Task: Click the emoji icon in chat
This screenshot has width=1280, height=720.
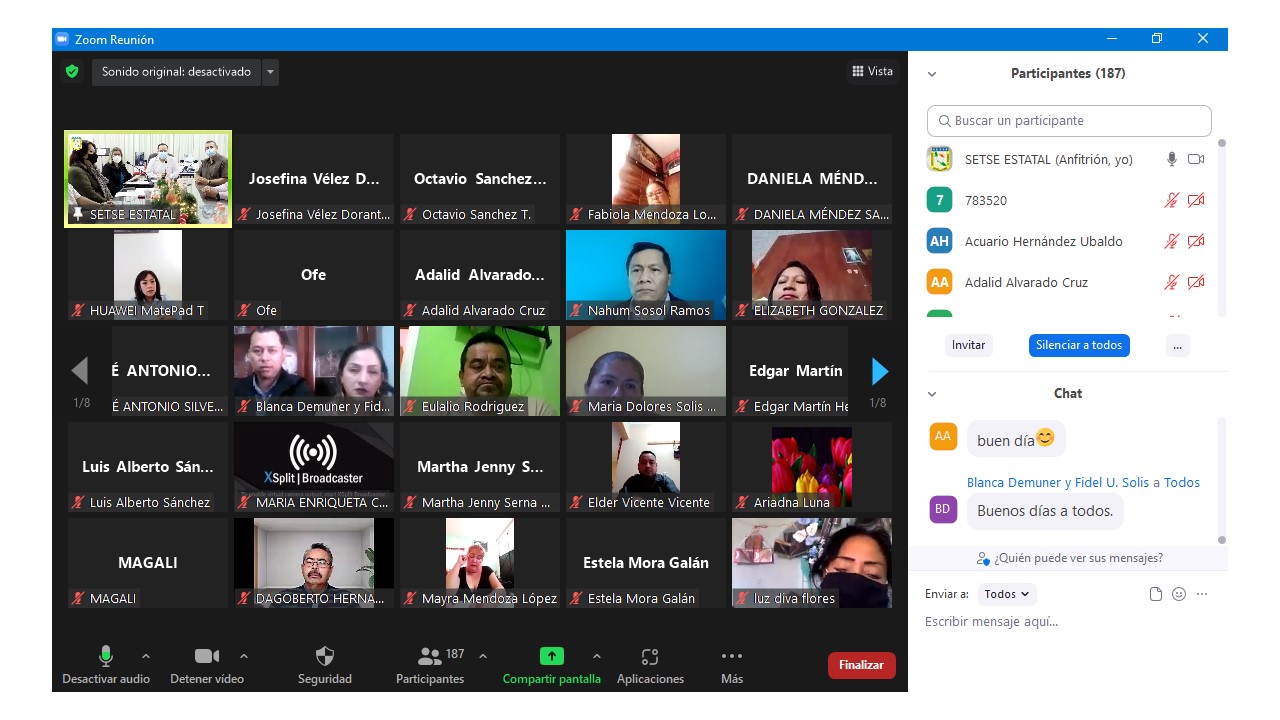Action: point(1179,594)
